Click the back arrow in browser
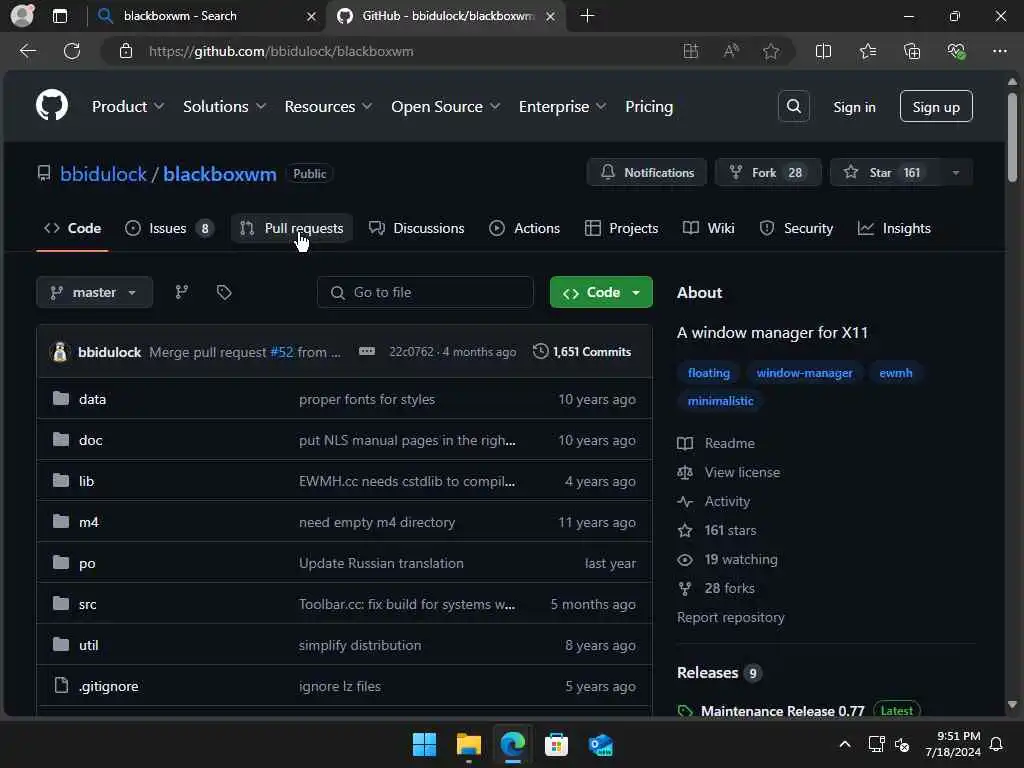Viewport: 1024px width, 768px height. pos(28,51)
